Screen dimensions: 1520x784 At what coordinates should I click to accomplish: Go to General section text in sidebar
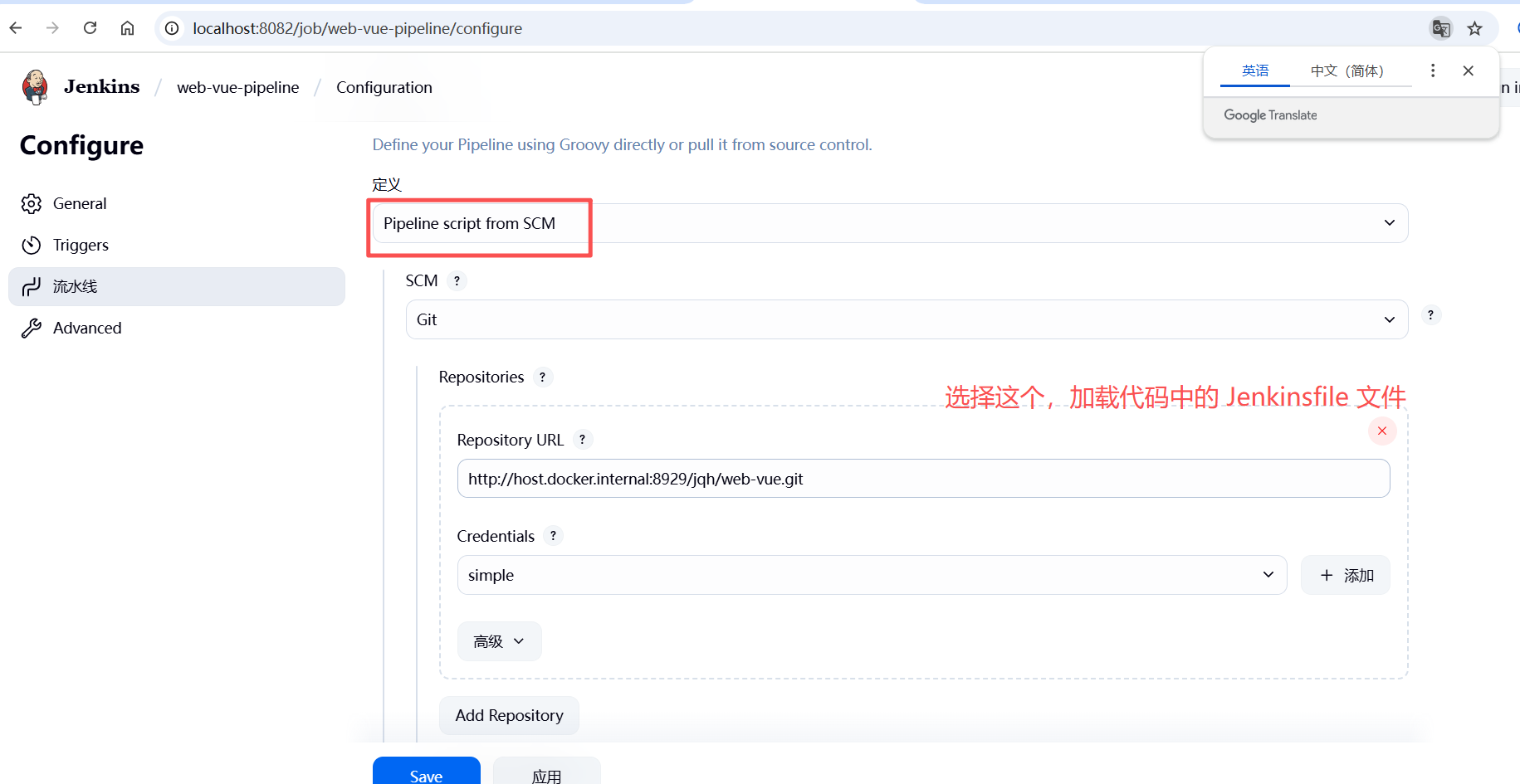80,204
